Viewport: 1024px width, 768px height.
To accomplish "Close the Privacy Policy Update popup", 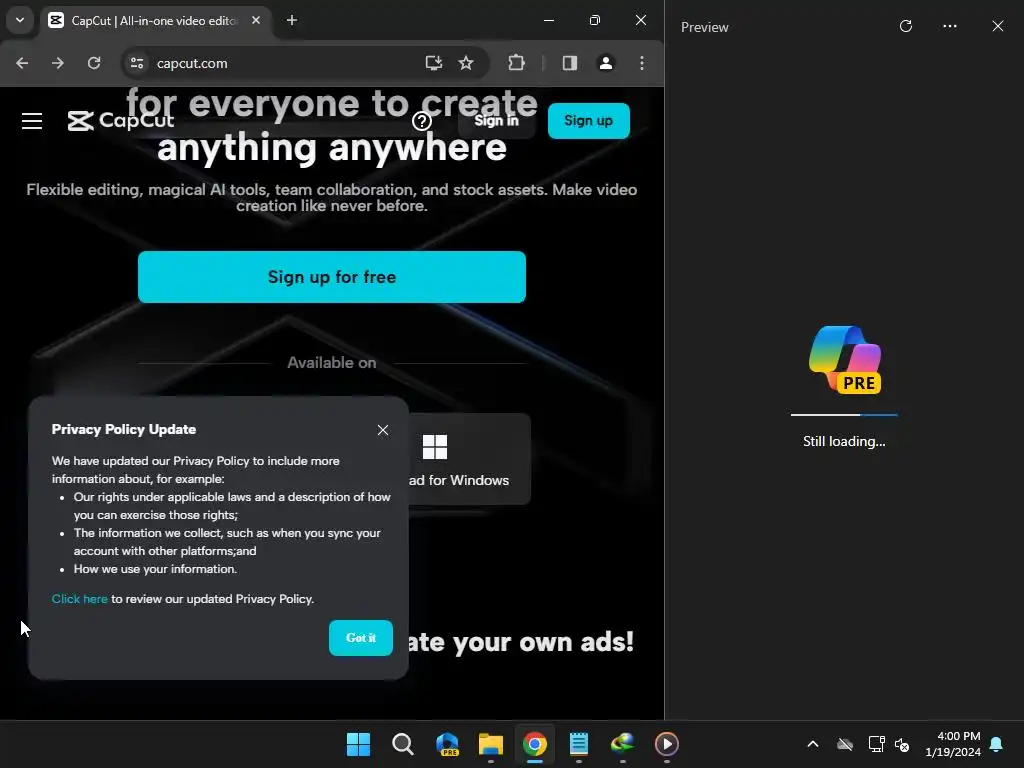I will click(383, 430).
